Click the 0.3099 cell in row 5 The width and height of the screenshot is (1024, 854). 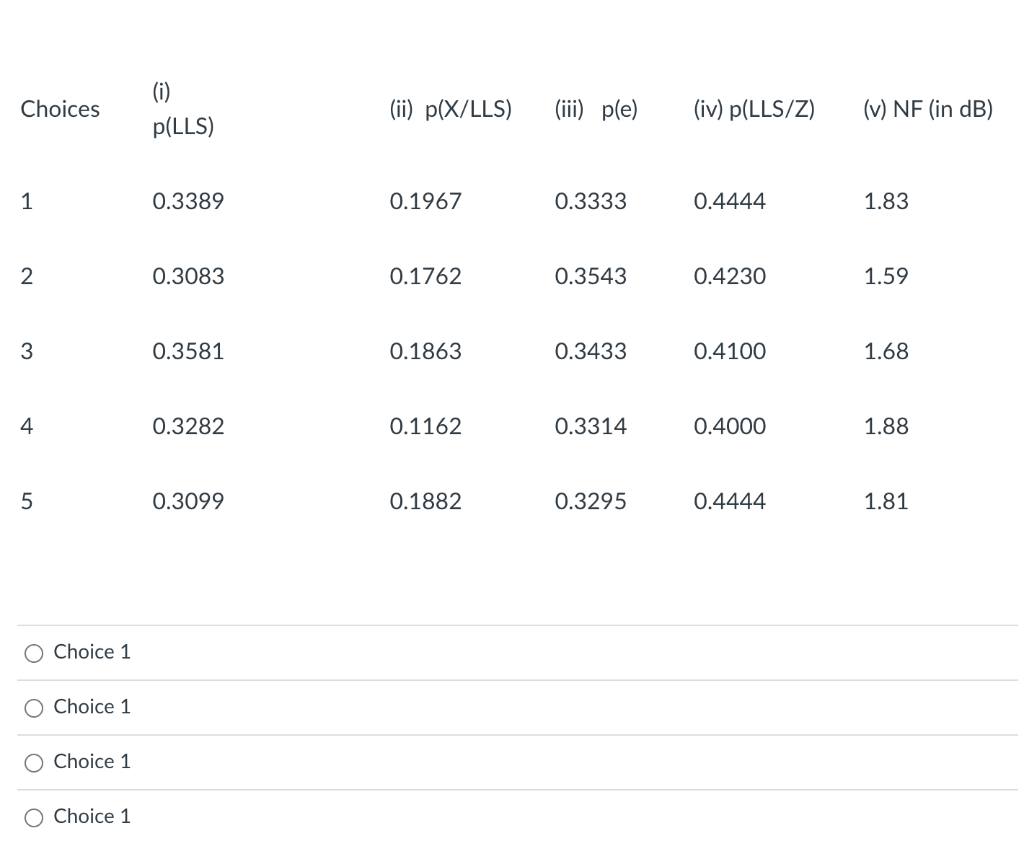pos(188,501)
